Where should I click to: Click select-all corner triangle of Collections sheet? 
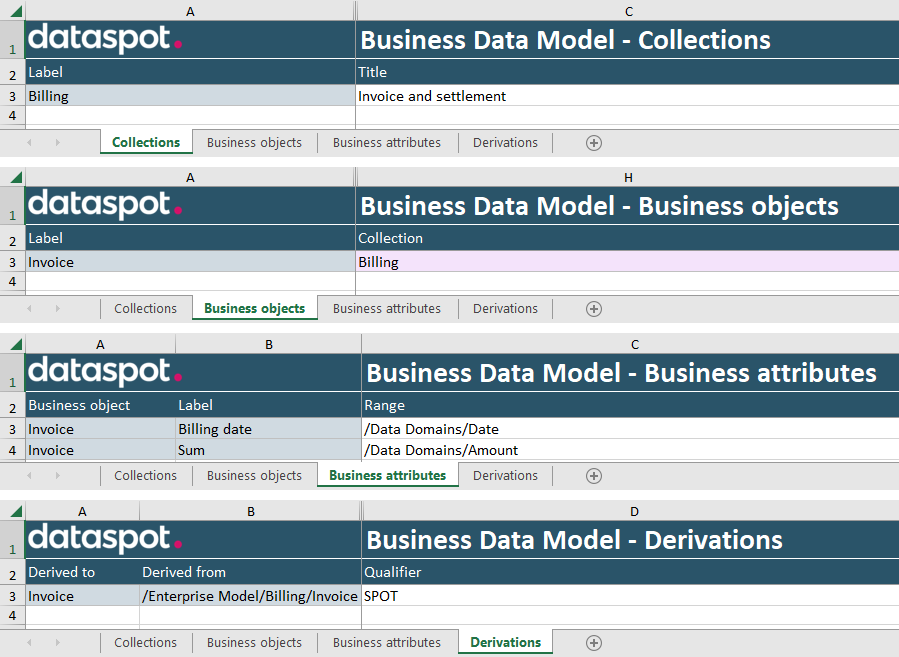tap(15, 11)
